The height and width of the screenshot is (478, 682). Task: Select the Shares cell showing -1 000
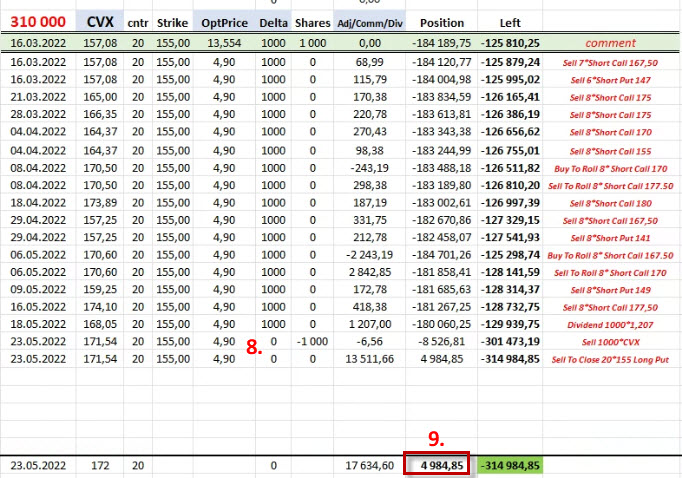(x=311, y=342)
